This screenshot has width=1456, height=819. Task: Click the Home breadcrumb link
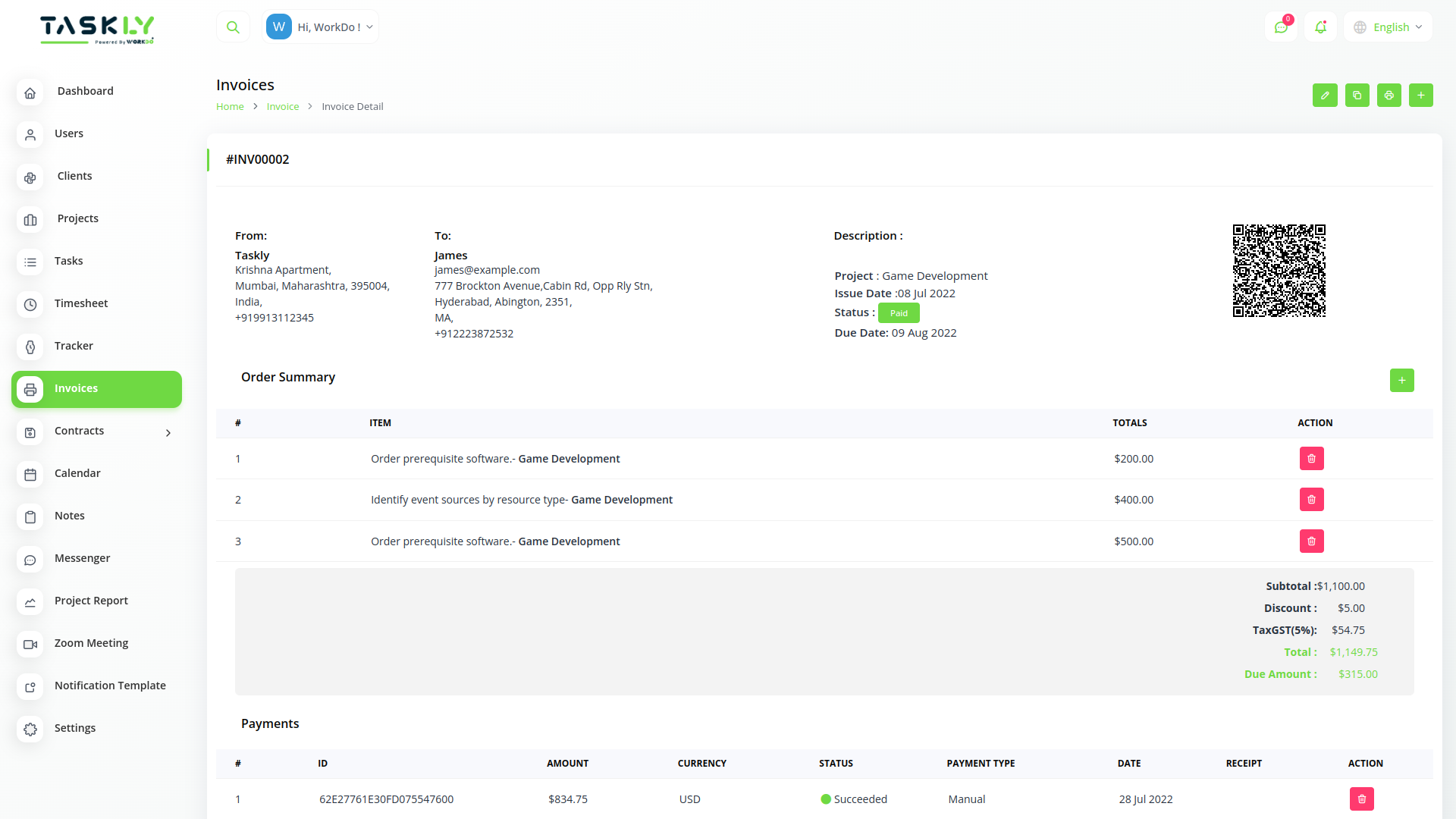click(230, 107)
